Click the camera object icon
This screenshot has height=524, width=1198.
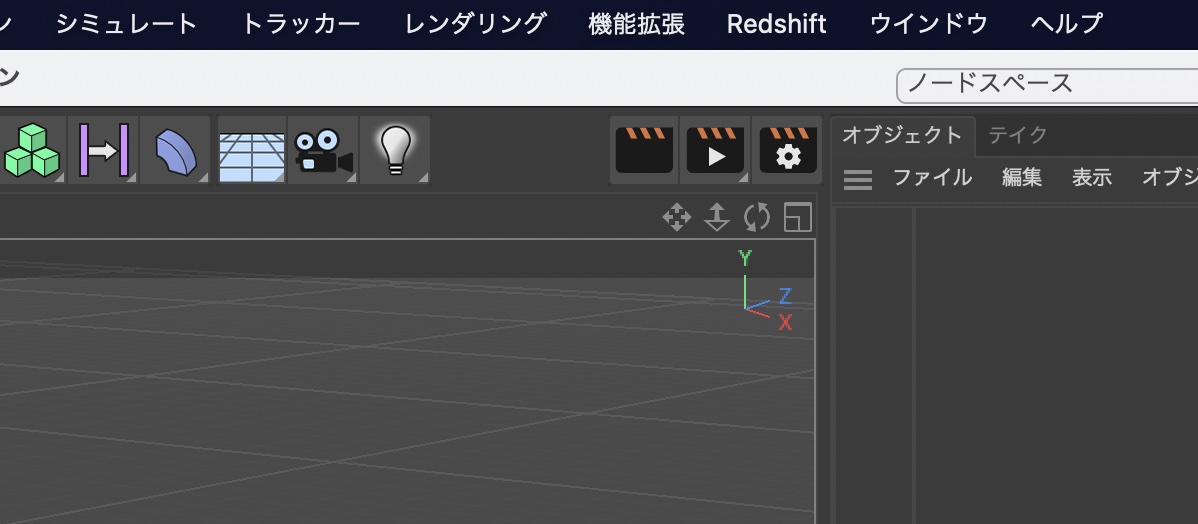[323, 151]
